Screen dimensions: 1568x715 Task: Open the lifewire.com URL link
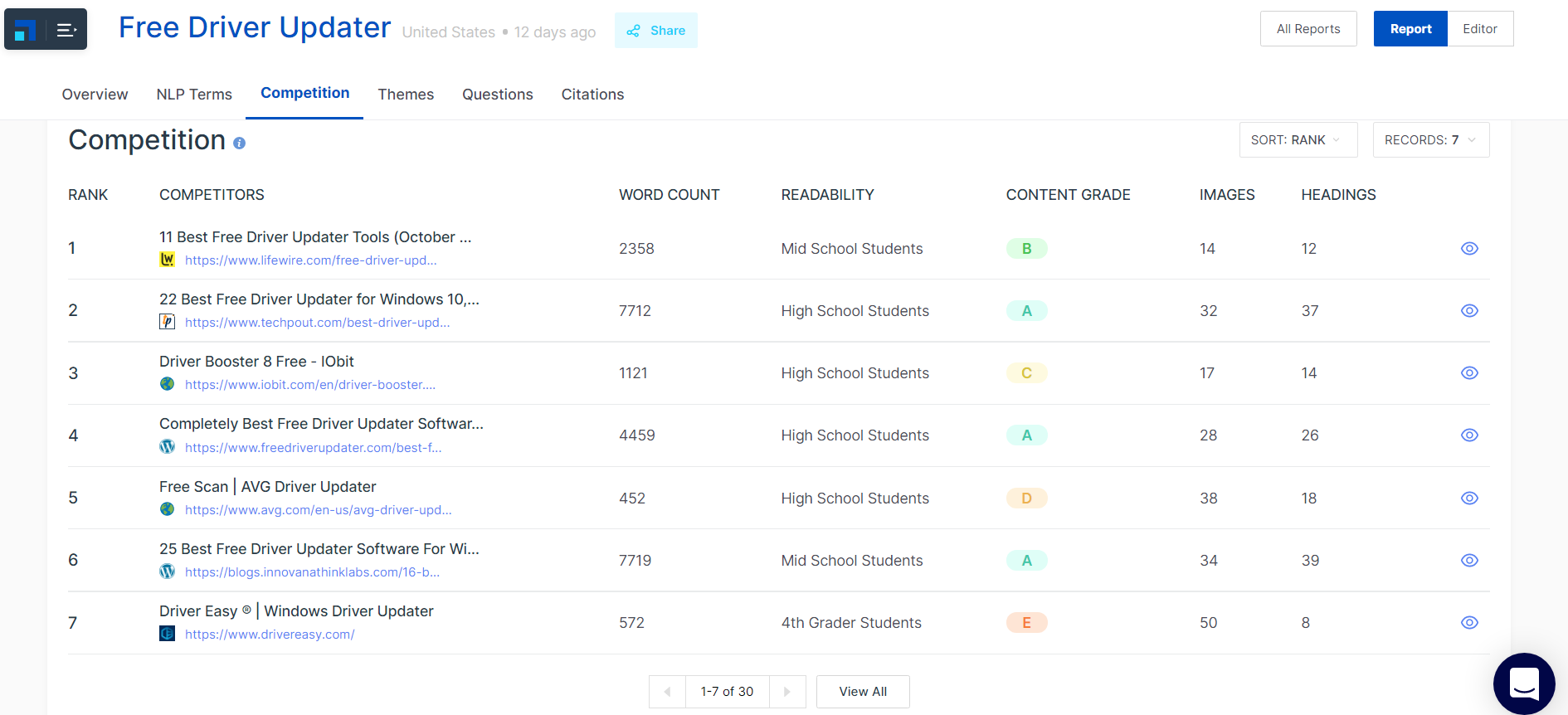coord(311,260)
